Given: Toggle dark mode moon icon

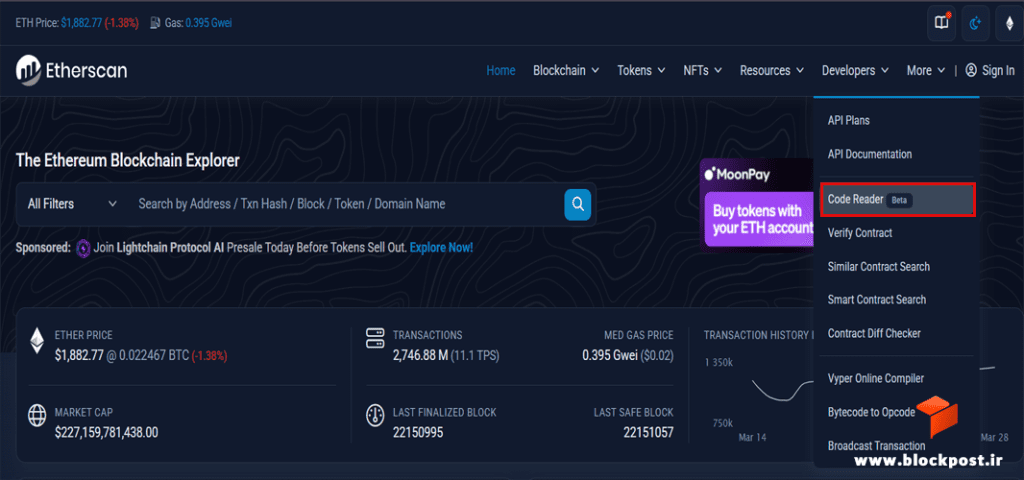Looking at the screenshot, I should point(976,24).
